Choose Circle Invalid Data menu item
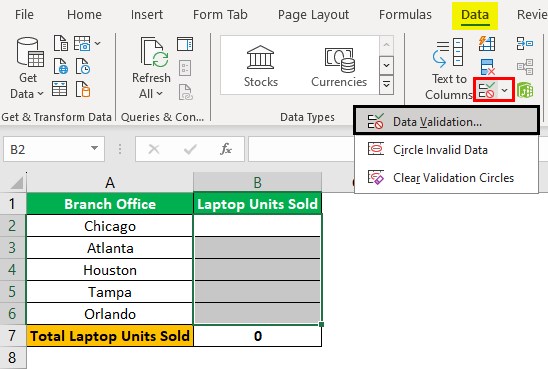 (x=446, y=150)
